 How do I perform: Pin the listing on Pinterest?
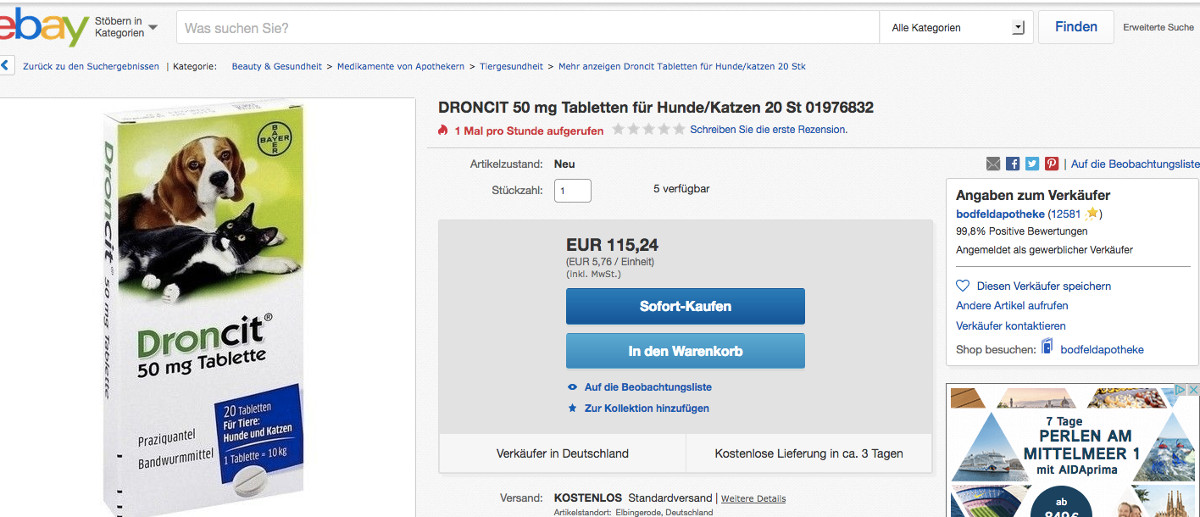click(1051, 164)
